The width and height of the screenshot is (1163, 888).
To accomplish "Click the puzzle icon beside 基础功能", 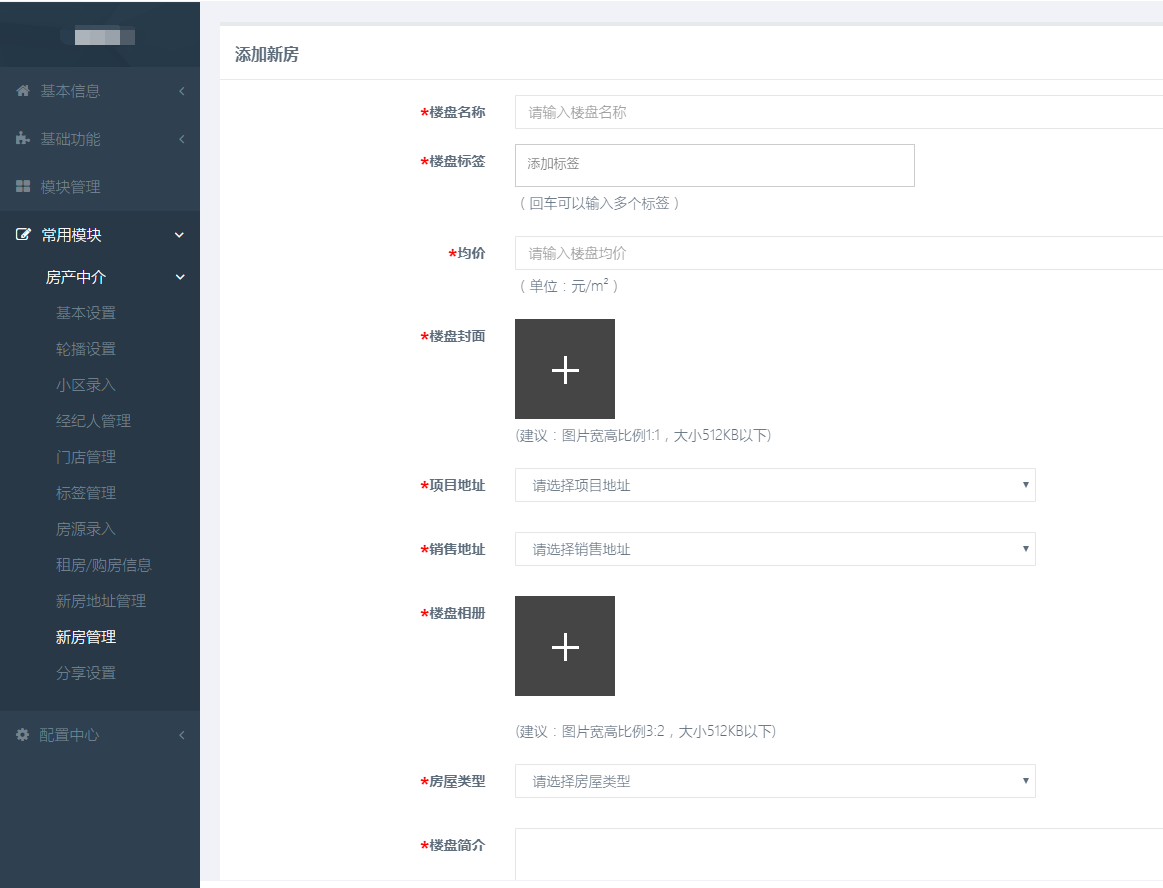I will click(x=23, y=139).
